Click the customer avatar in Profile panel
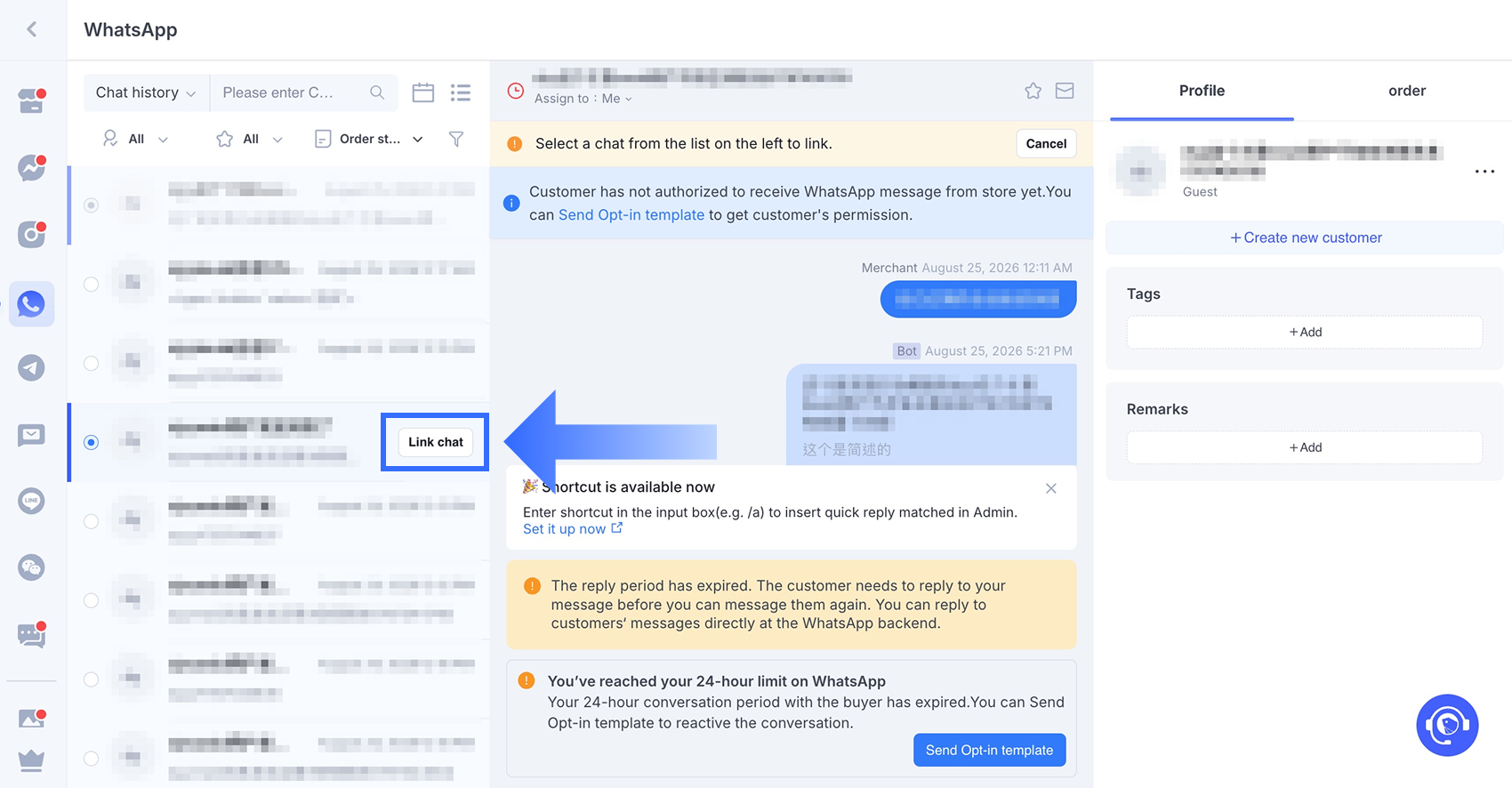The height and width of the screenshot is (788, 1512). point(1141,171)
